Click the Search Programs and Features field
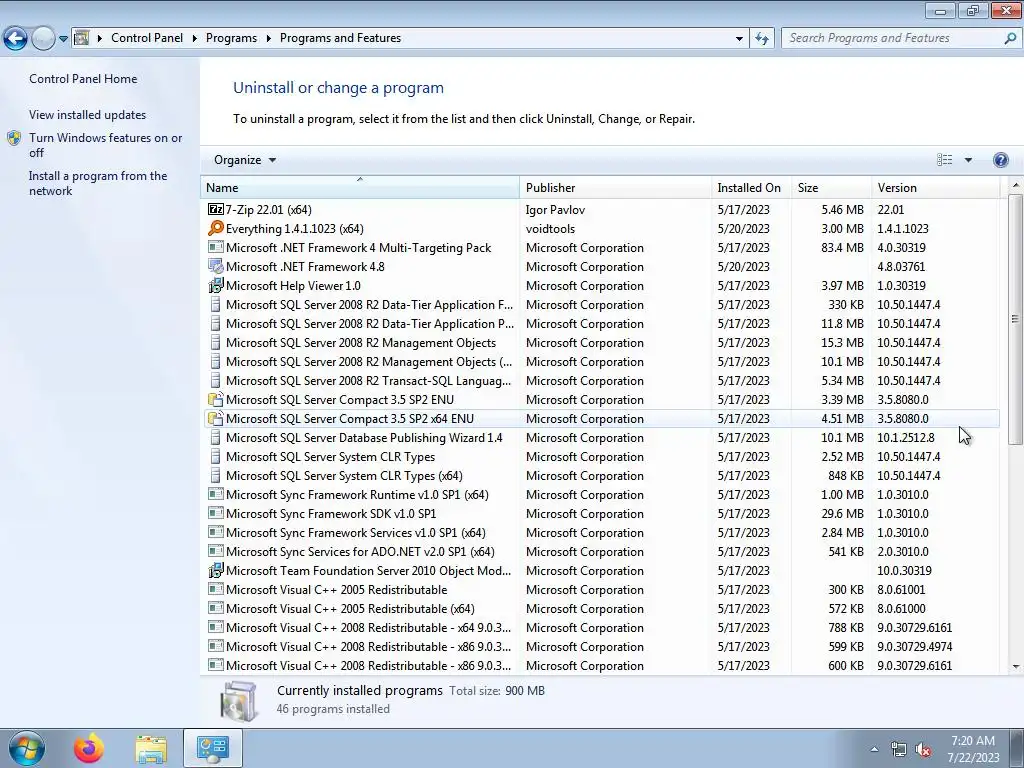 tap(893, 39)
